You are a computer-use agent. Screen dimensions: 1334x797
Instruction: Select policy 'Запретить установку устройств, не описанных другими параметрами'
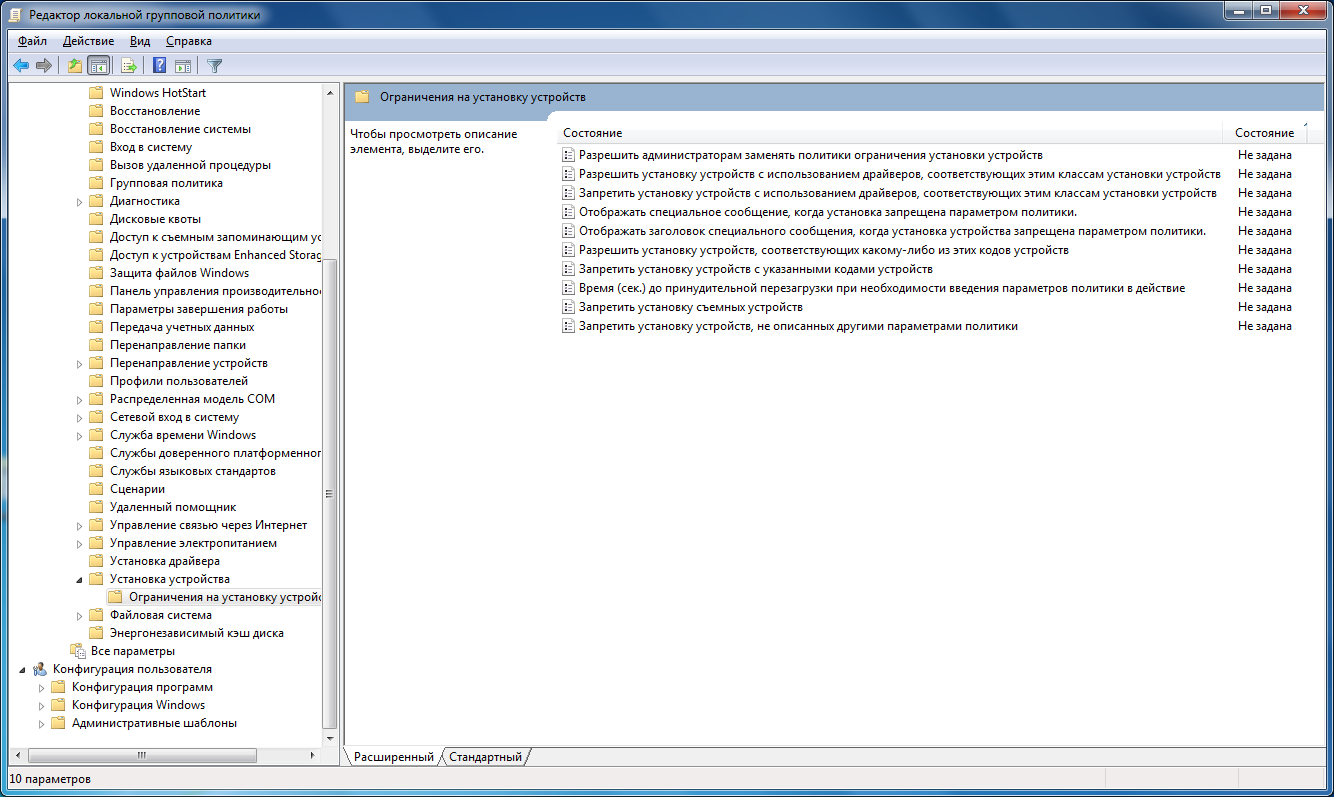tap(798, 326)
